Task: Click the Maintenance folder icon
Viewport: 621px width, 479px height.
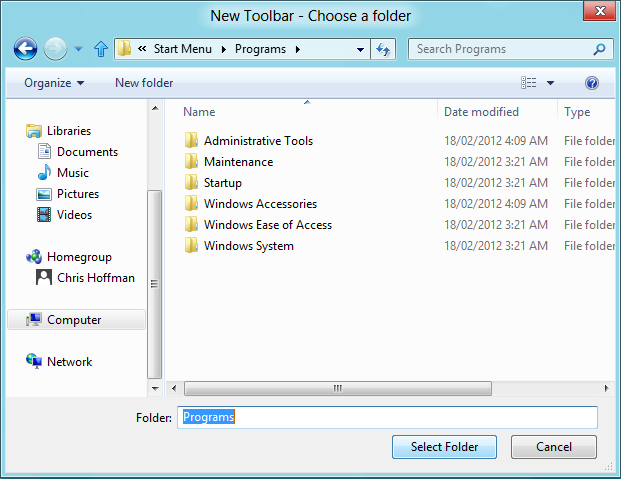Action: (x=191, y=161)
